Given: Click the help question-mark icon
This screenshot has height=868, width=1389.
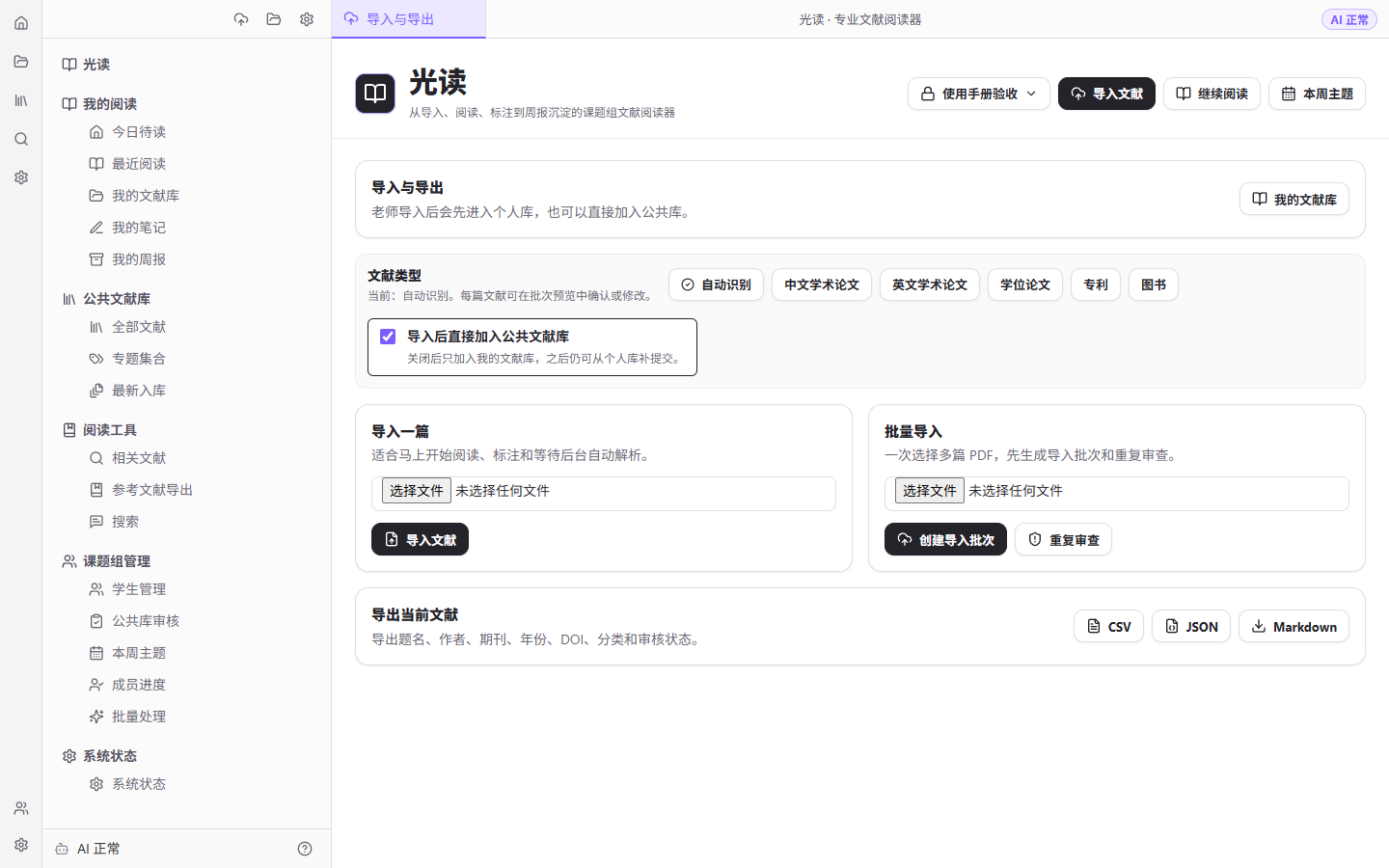Looking at the screenshot, I should pyautogui.click(x=305, y=849).
